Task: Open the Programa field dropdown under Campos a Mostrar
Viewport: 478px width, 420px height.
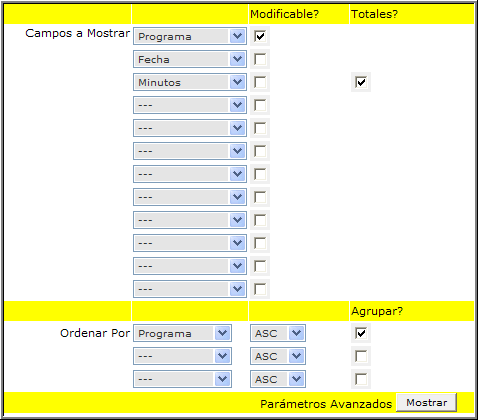Action: click(x=190, y=36)
